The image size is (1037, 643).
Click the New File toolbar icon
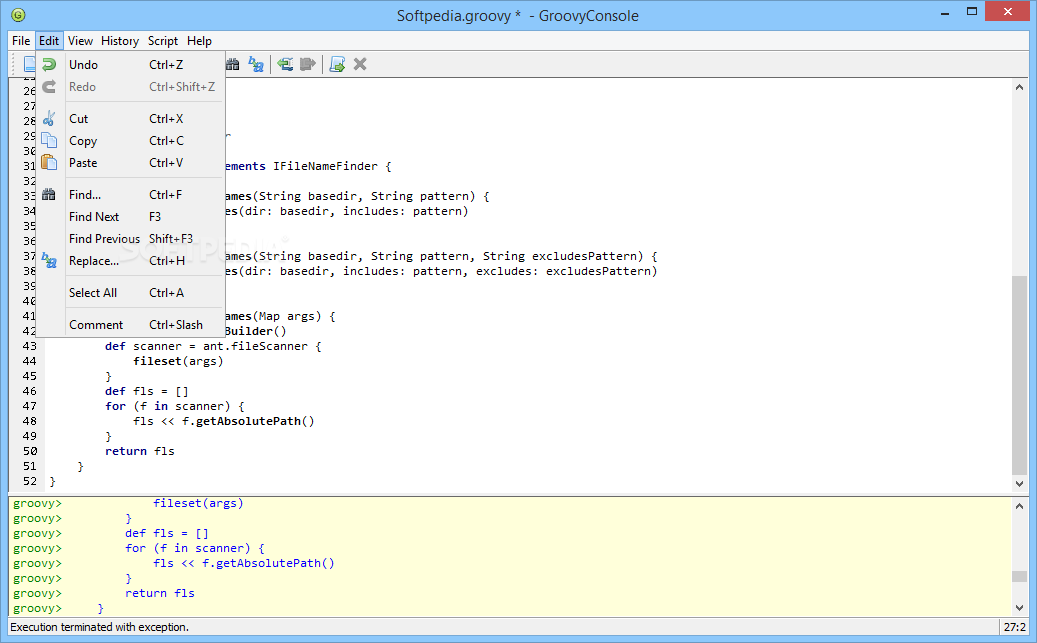pyautogui.click(x=30, y=64)
